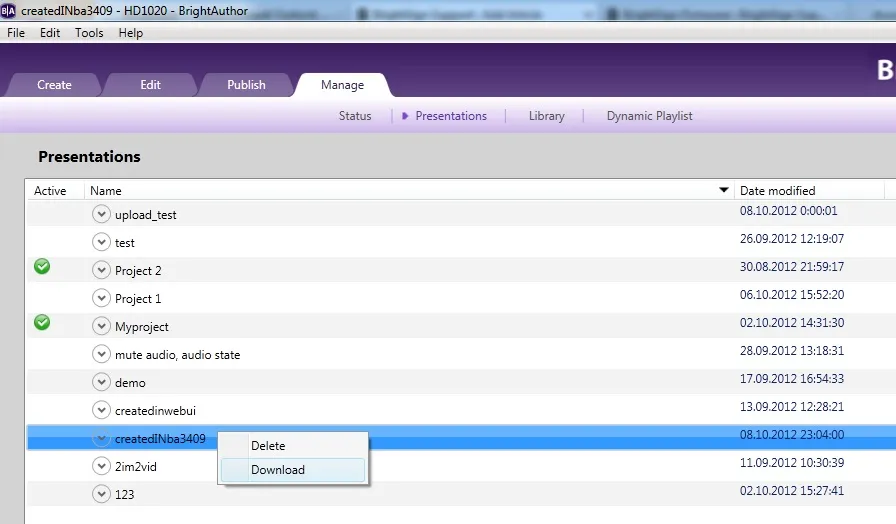
Task: Open the File menu
Action: (16, 33)
